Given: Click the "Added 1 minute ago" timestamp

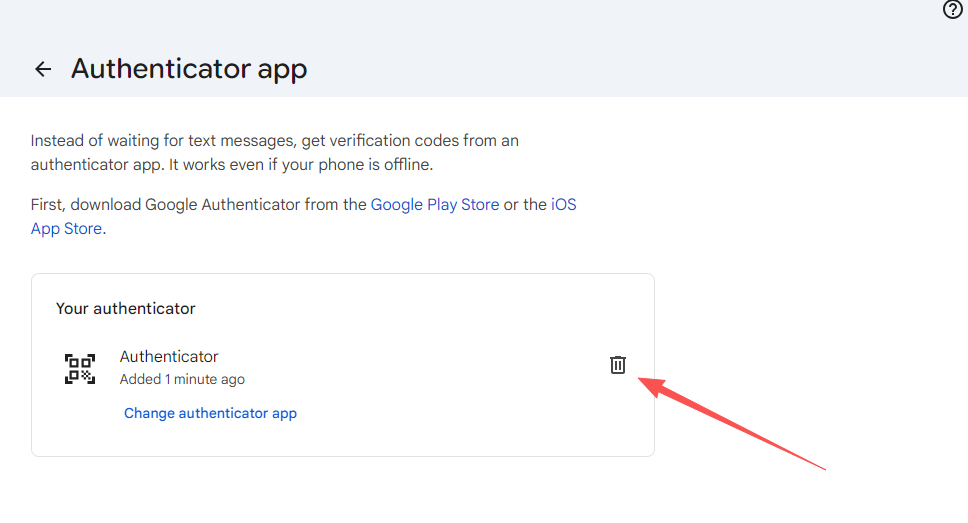Looking at the screenshot, I should [182, 379].
